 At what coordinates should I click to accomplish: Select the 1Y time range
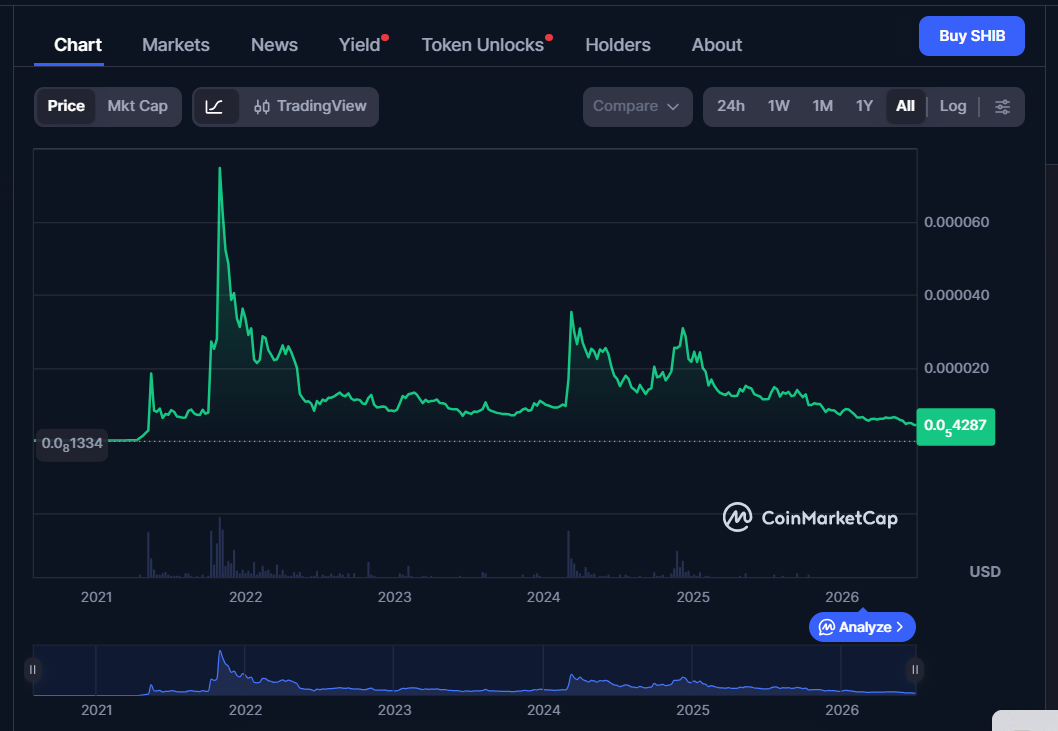(864, 107)
